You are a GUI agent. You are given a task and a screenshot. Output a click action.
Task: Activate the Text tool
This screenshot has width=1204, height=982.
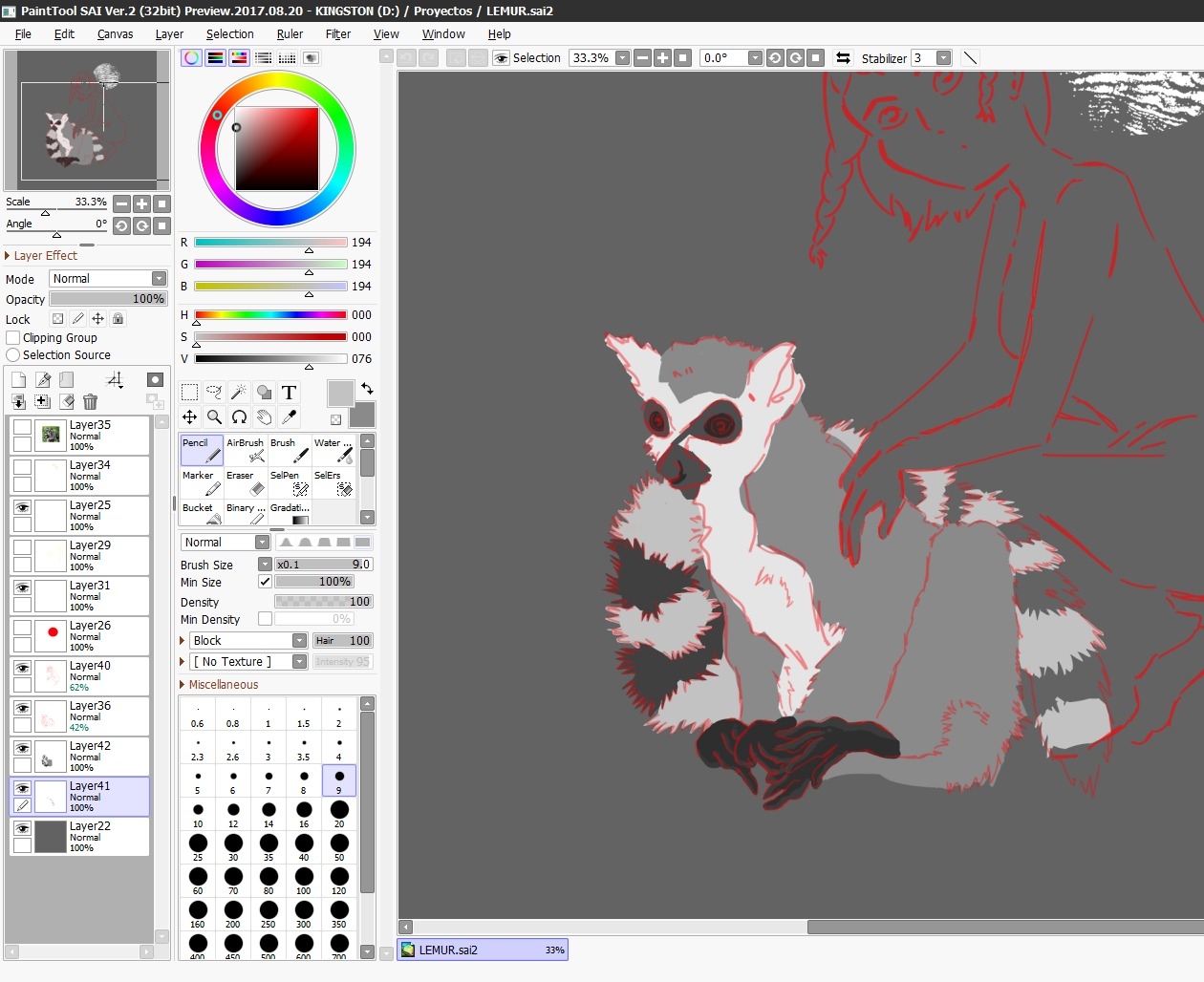(289, 393)
